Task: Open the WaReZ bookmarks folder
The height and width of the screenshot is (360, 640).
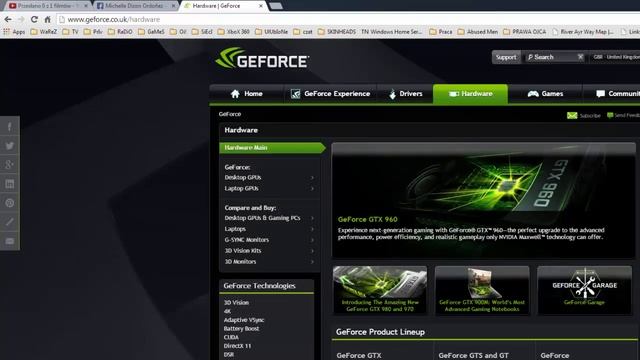Action: [44, 31]
